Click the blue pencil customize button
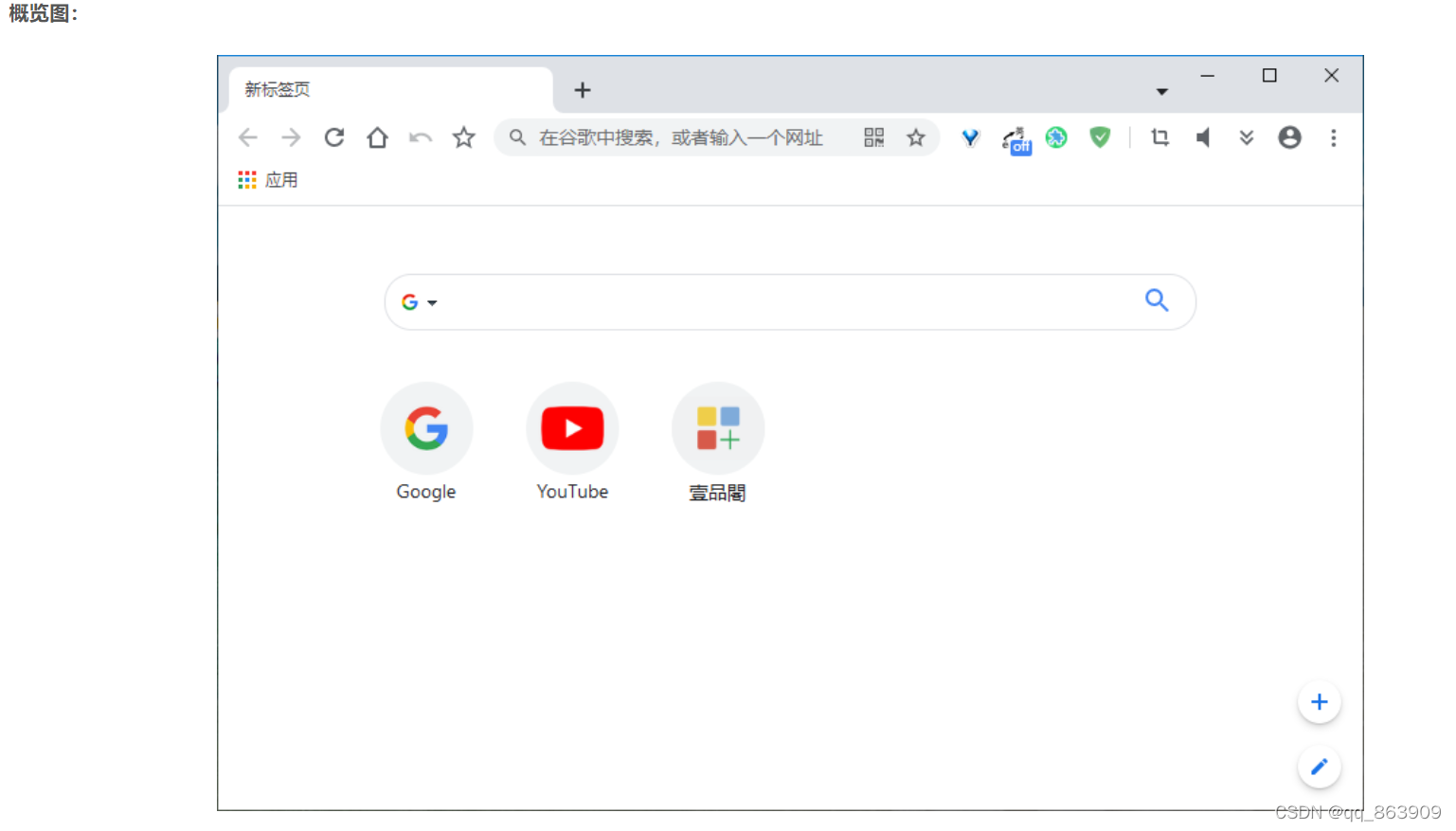This screenshot has width=1456, height=831. pyautogui.click(x=1319, y=767)
